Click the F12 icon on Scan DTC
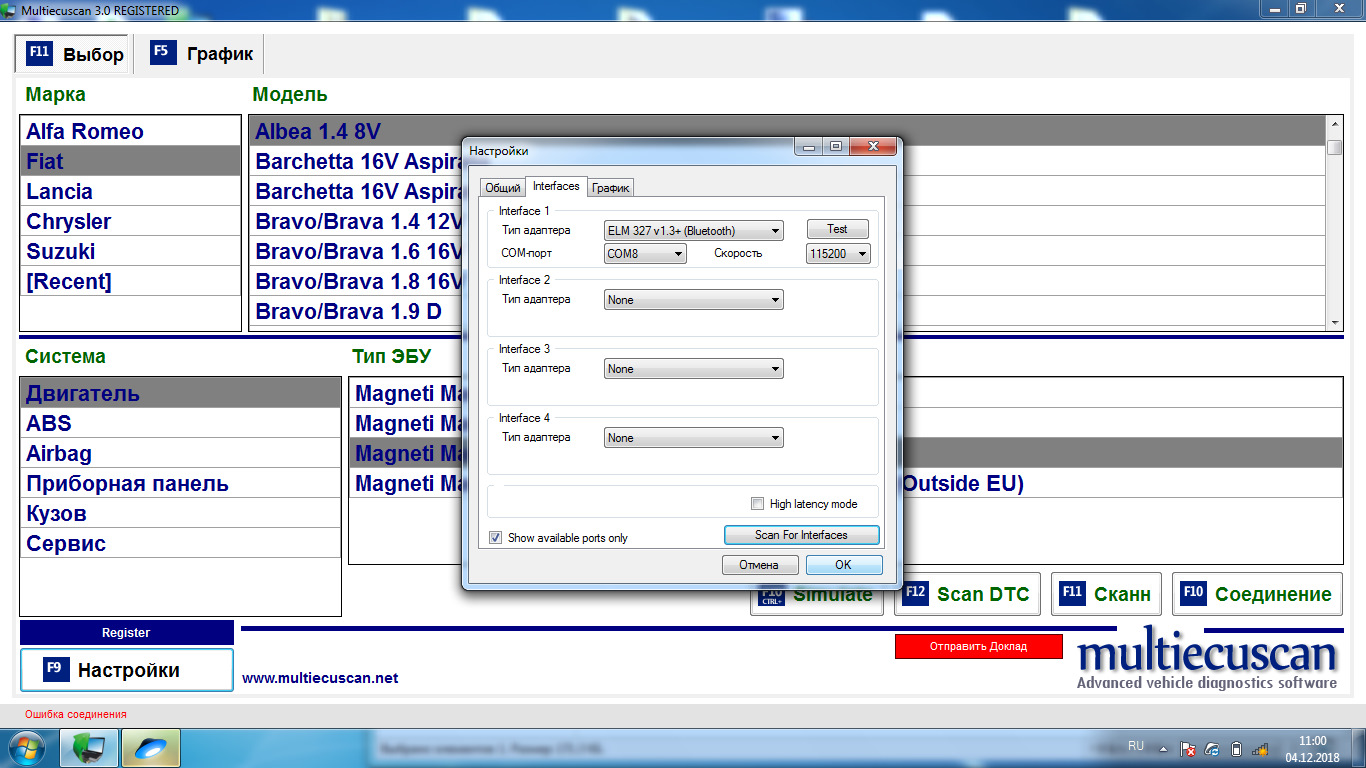Image resolution: width=1366 pixels, height=768 pixels. pos(915,593)
